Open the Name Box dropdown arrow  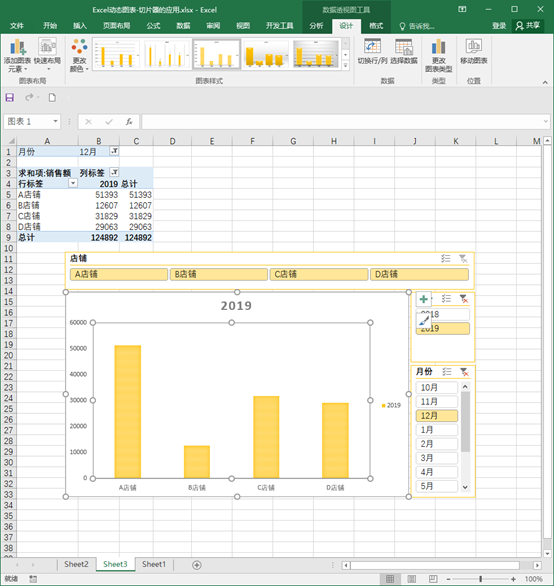55,121
